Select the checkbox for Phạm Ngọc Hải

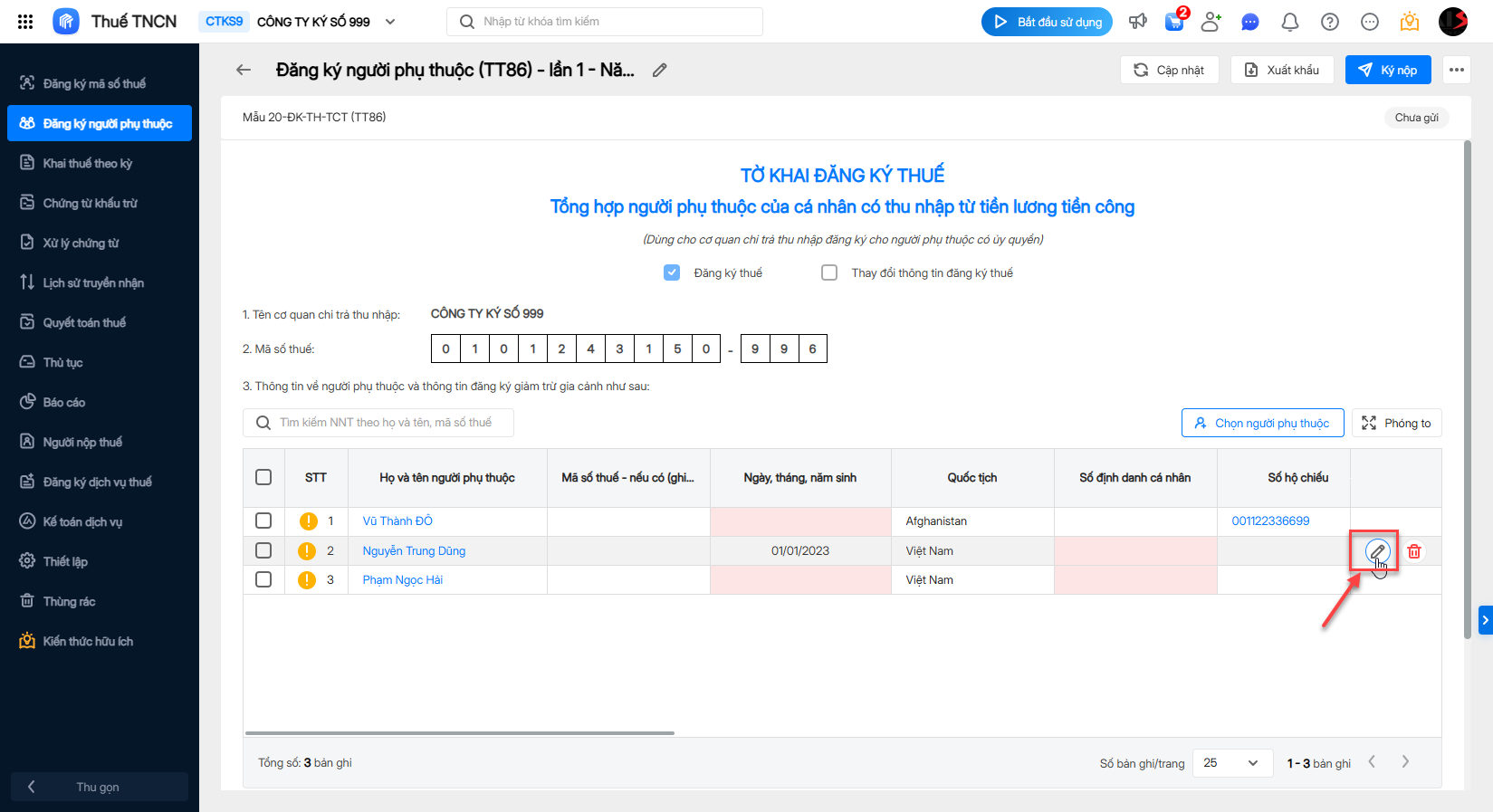point(263,579)
